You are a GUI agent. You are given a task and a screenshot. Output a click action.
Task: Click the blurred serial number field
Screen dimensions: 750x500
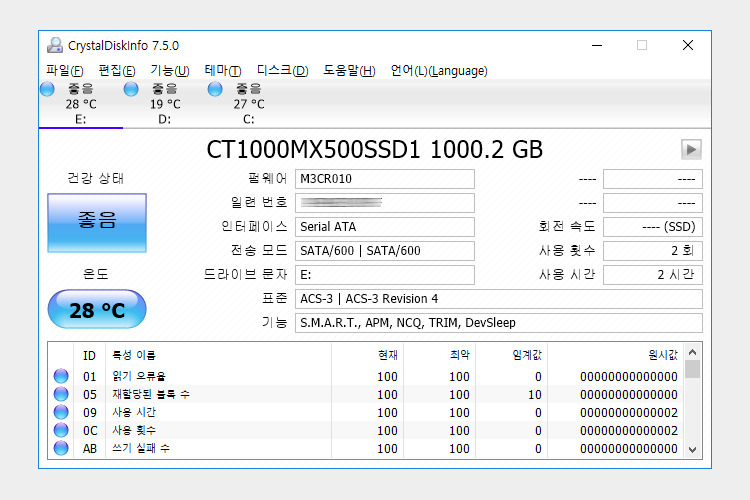tap(385, 203)
